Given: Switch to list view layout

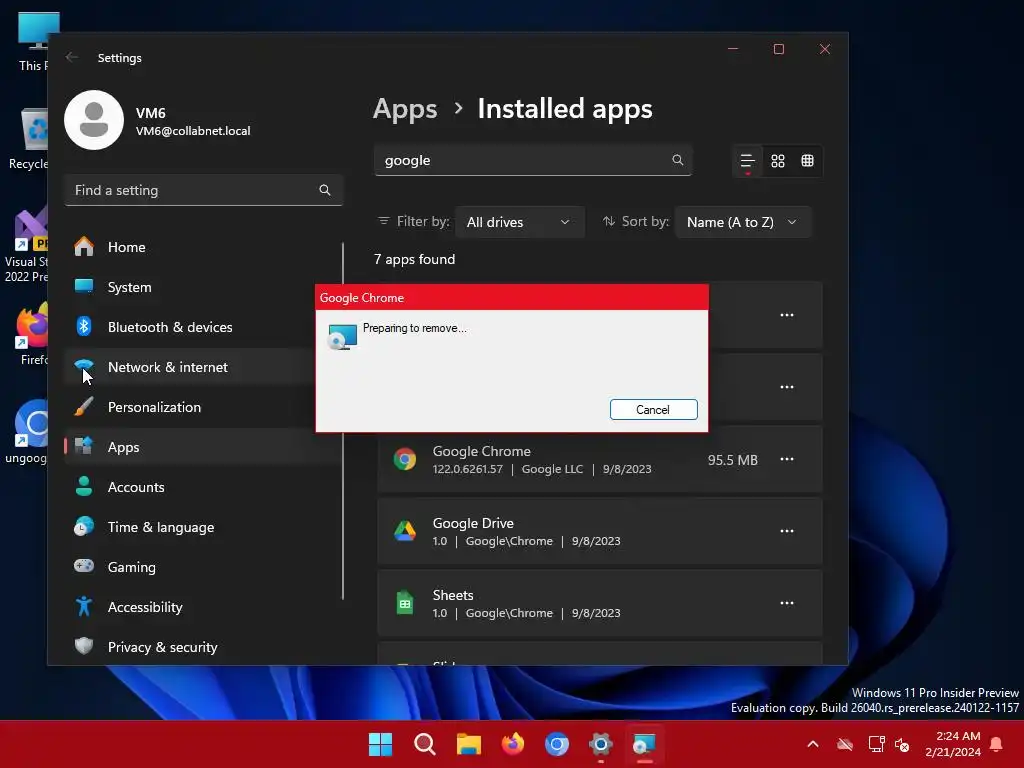Looking at the screenshot, I should [747, 161].
